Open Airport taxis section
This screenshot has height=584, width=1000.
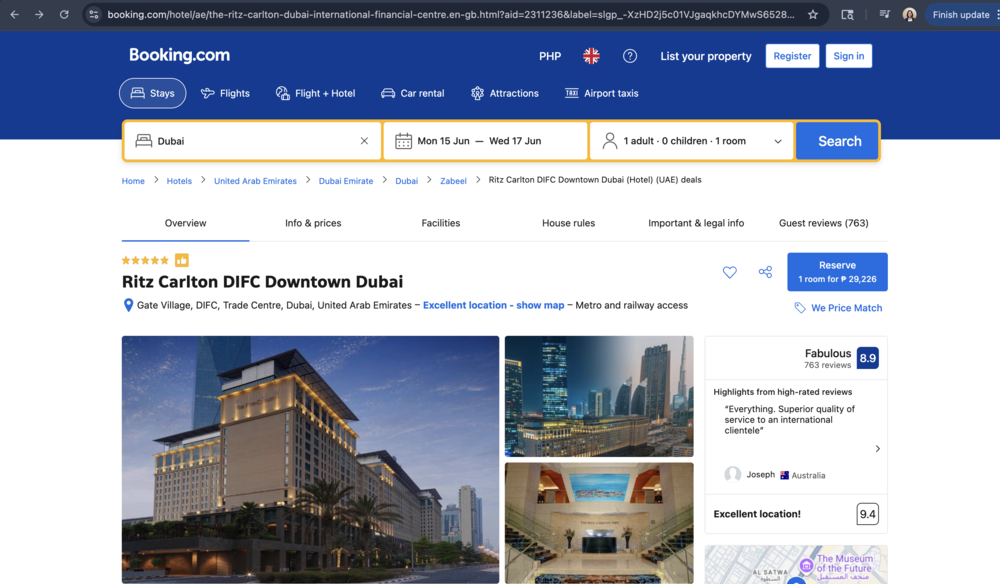pyautogui.click(x=601, y=93)
